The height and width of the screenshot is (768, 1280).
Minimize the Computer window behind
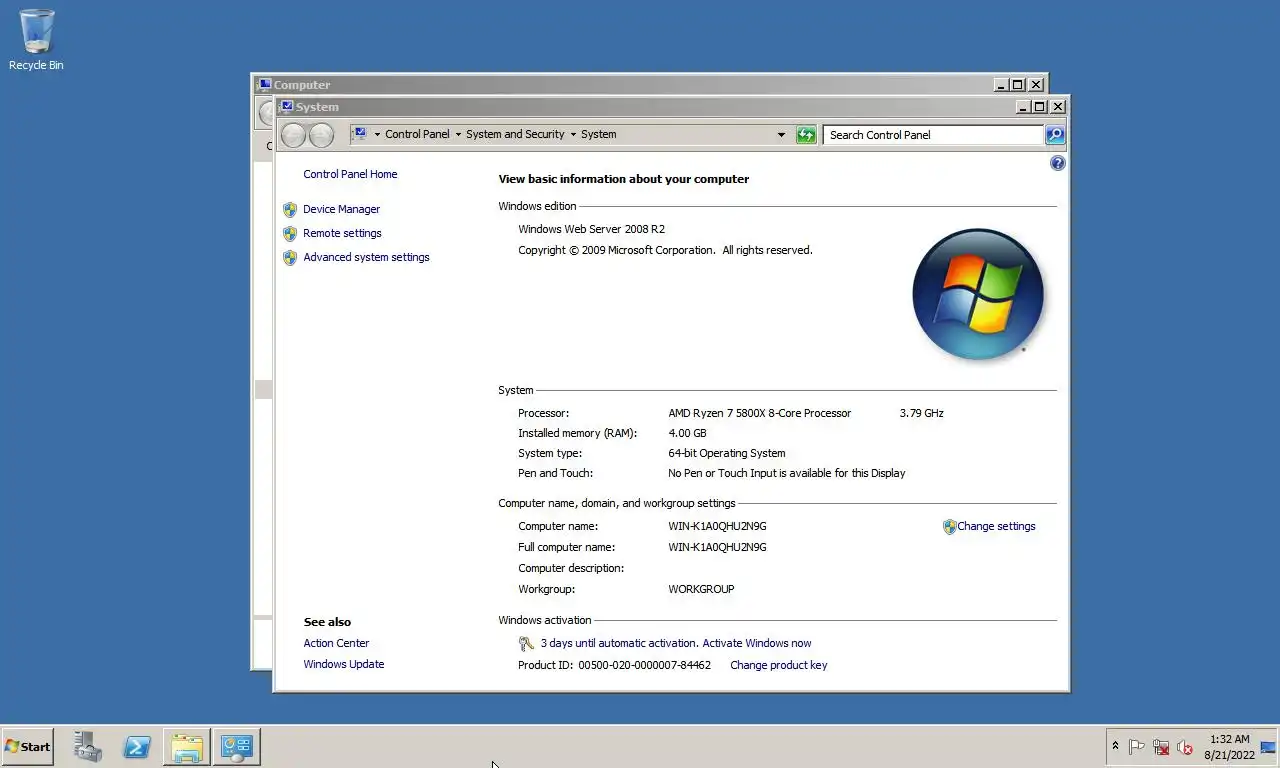click(1001, 84)
